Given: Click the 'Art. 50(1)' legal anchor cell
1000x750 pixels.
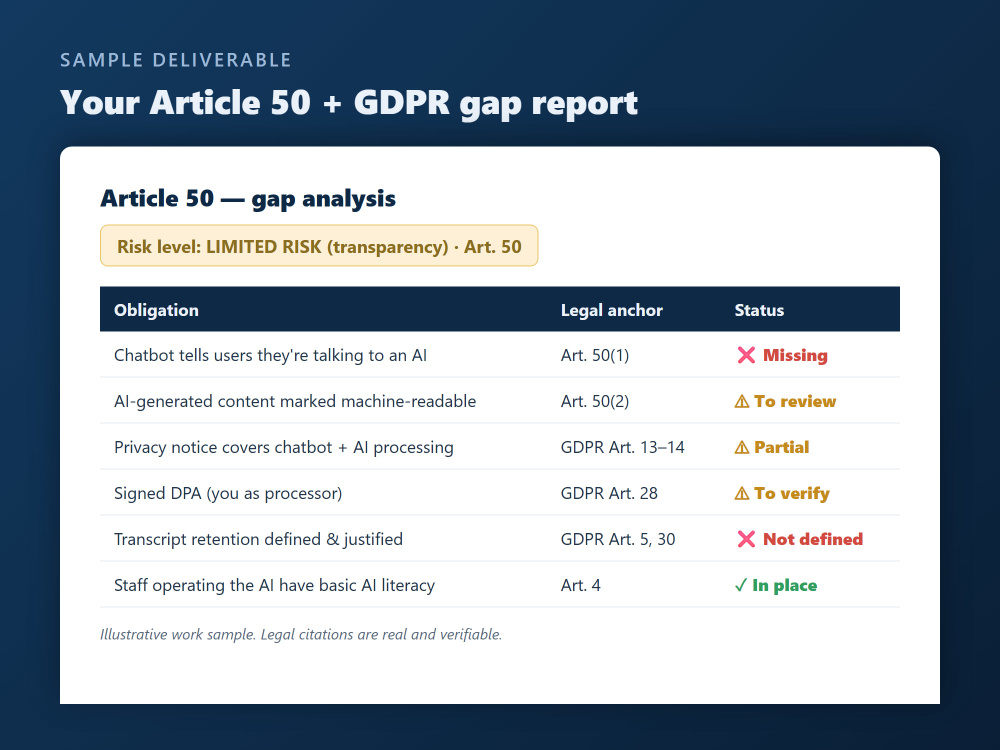Looking at the screenshot, I should [x=594, y=355].
